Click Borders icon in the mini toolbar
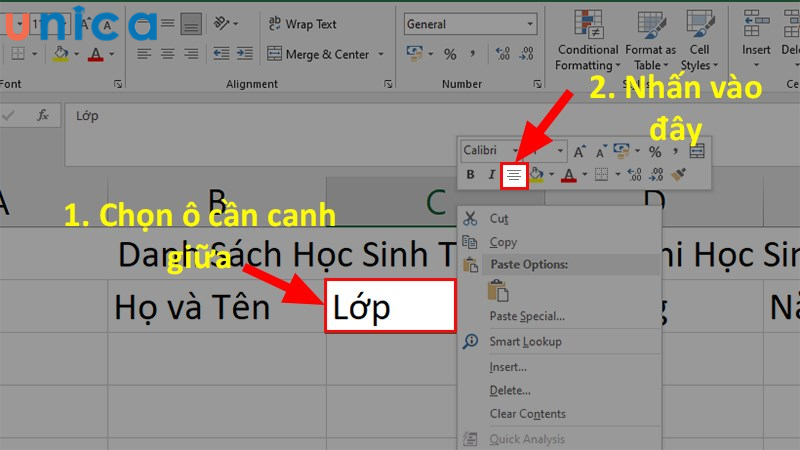800x450 pixels. (602, 175)
